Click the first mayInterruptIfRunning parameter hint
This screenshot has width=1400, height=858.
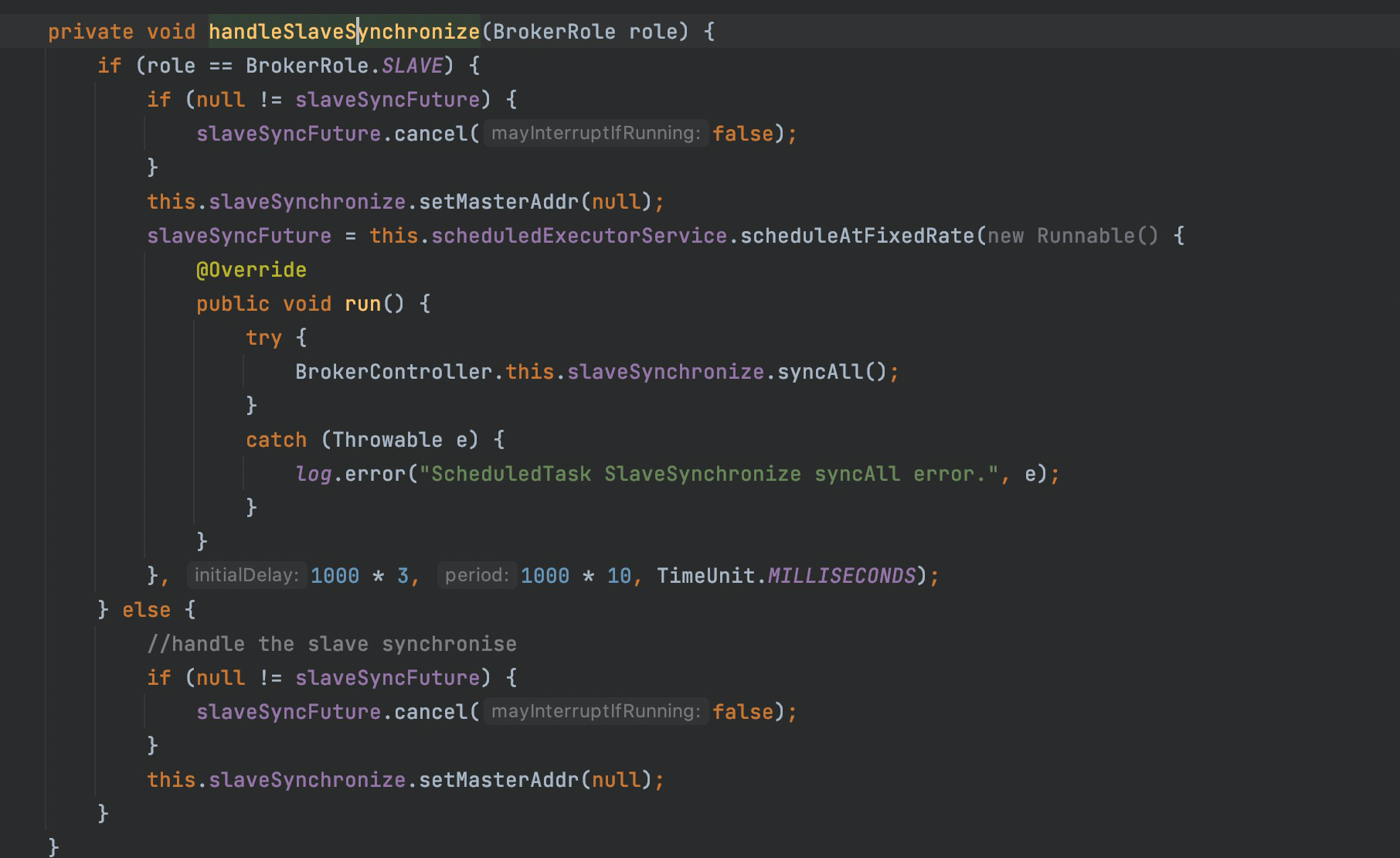click(596, 133)
